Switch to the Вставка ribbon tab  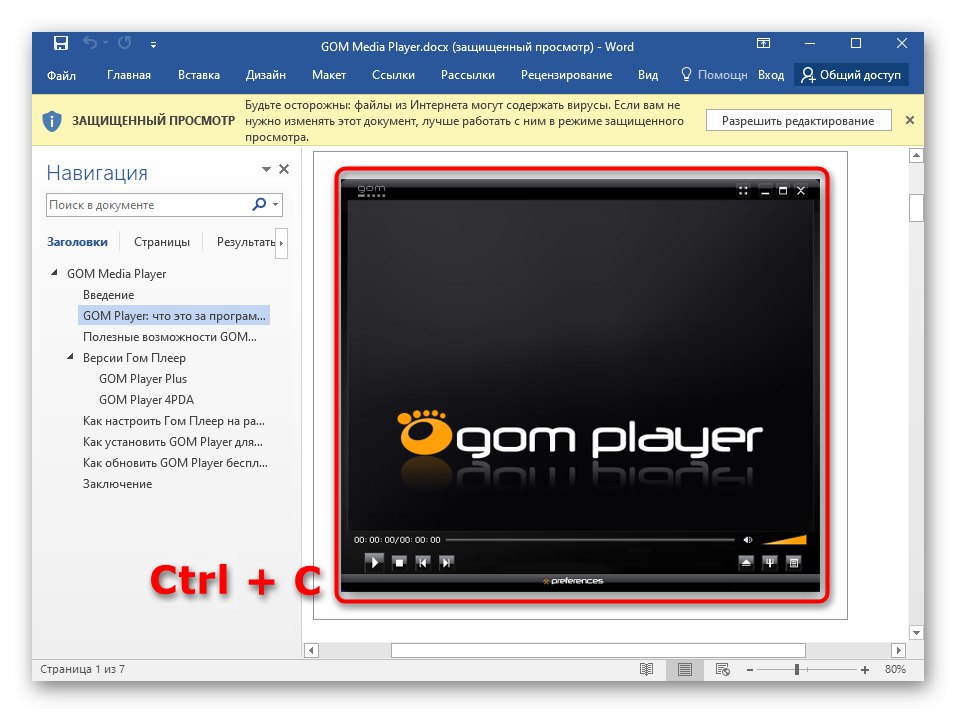click(x=199, y=75)
